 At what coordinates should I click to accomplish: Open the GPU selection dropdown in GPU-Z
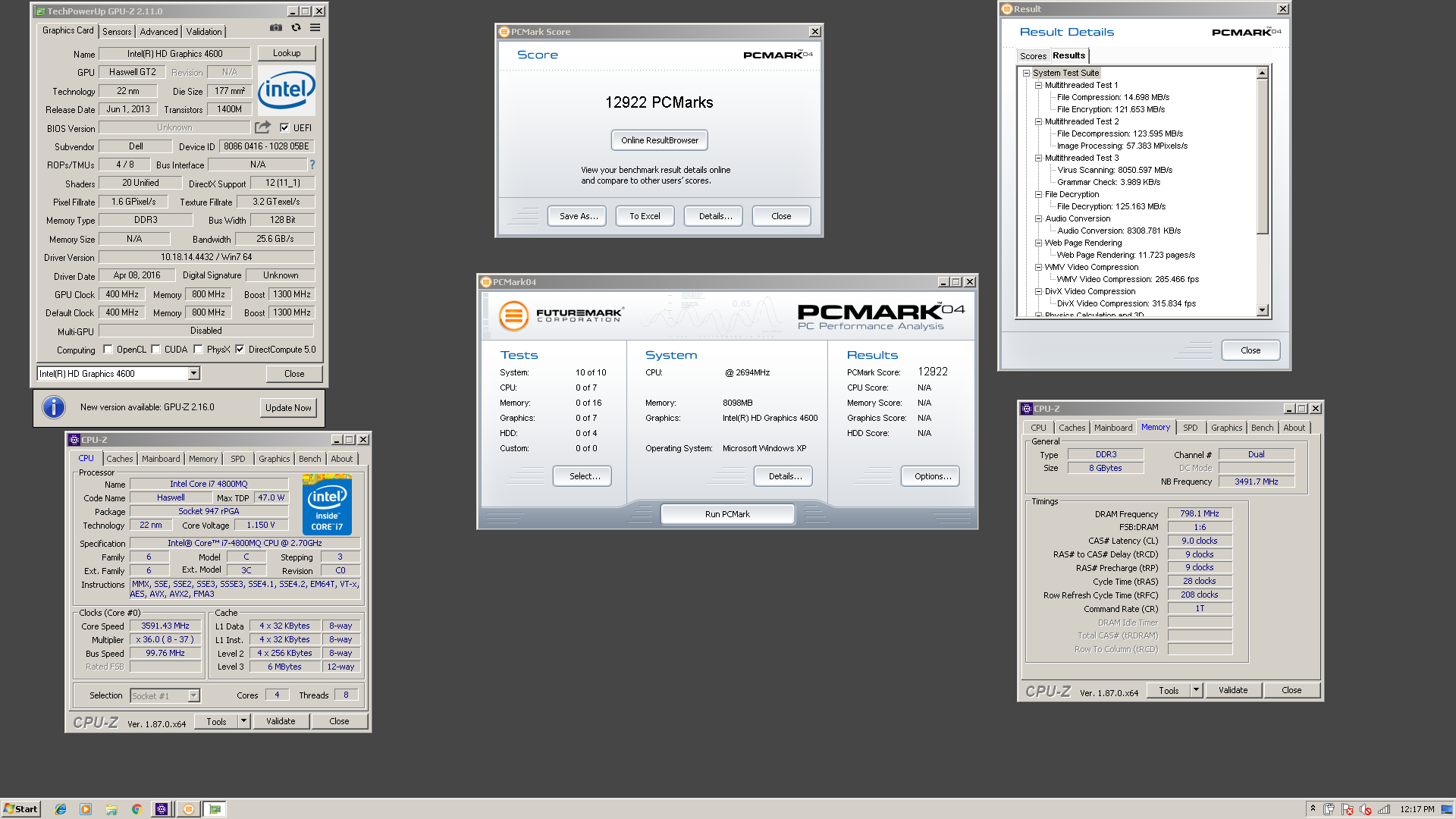(x=194, y=373)
